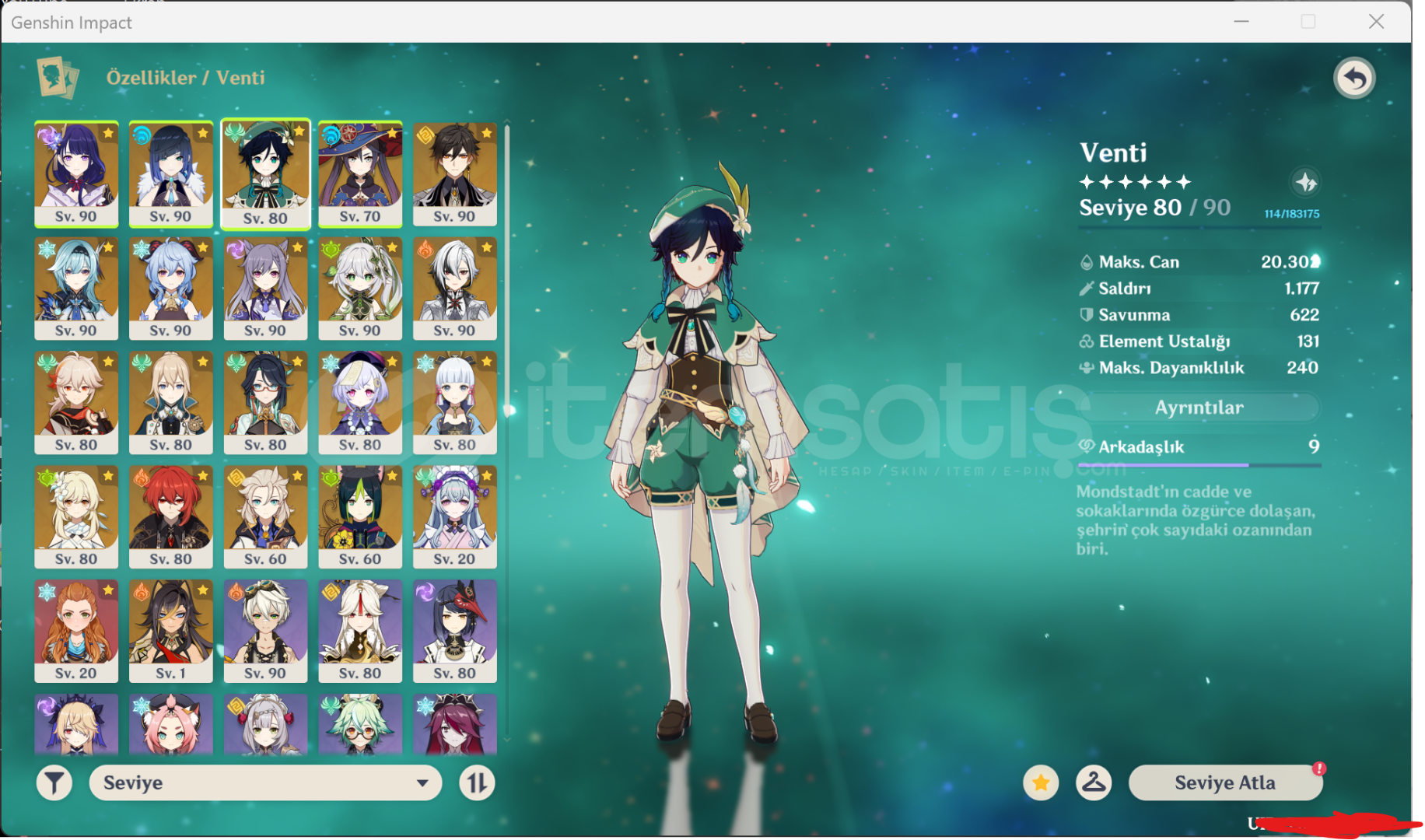Click the Maks. Dayanıklılık stat row
This screenshot has width=1425, height=840.
point(1199,368)
